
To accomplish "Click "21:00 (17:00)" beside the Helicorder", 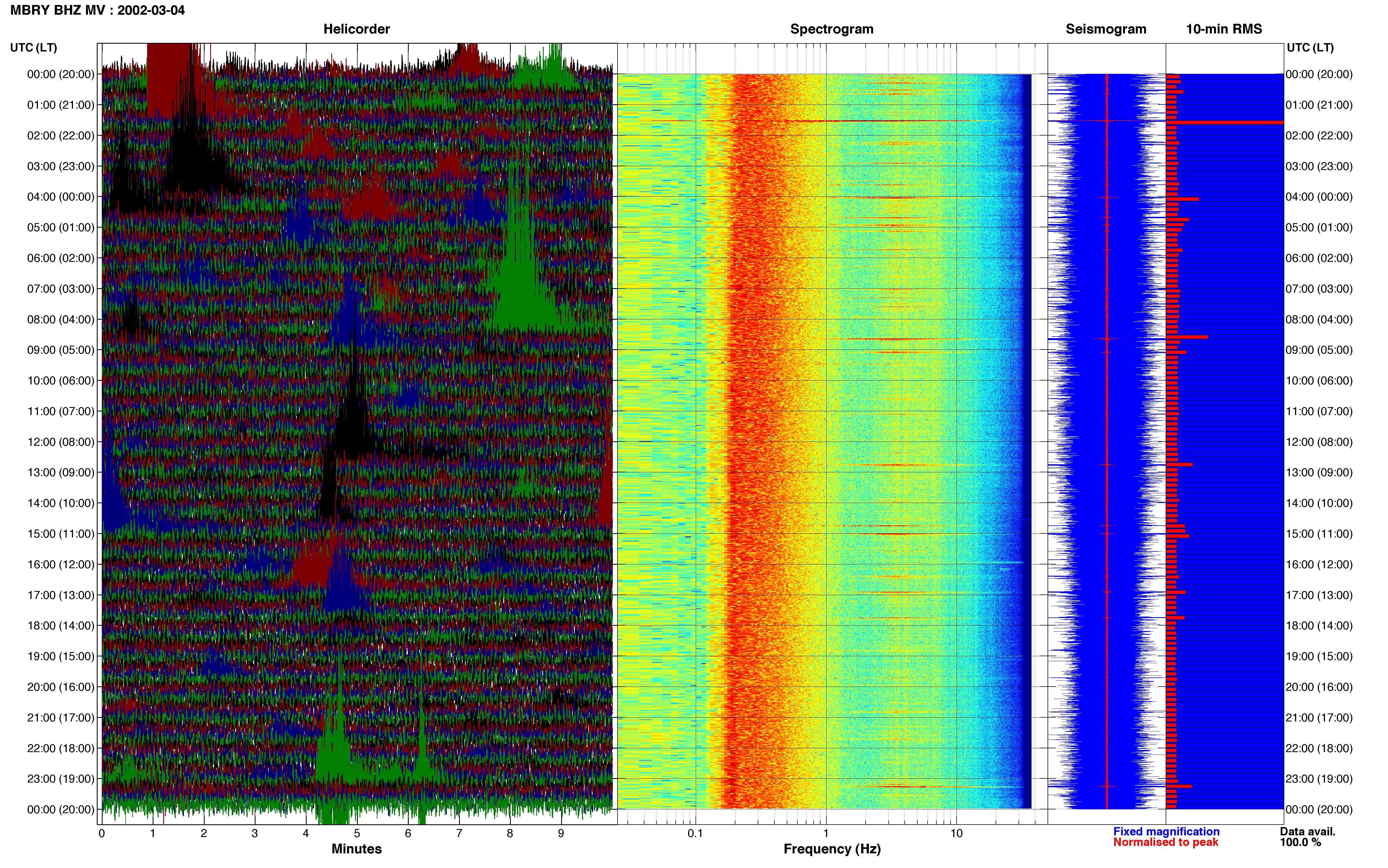I will click(61, 718).
